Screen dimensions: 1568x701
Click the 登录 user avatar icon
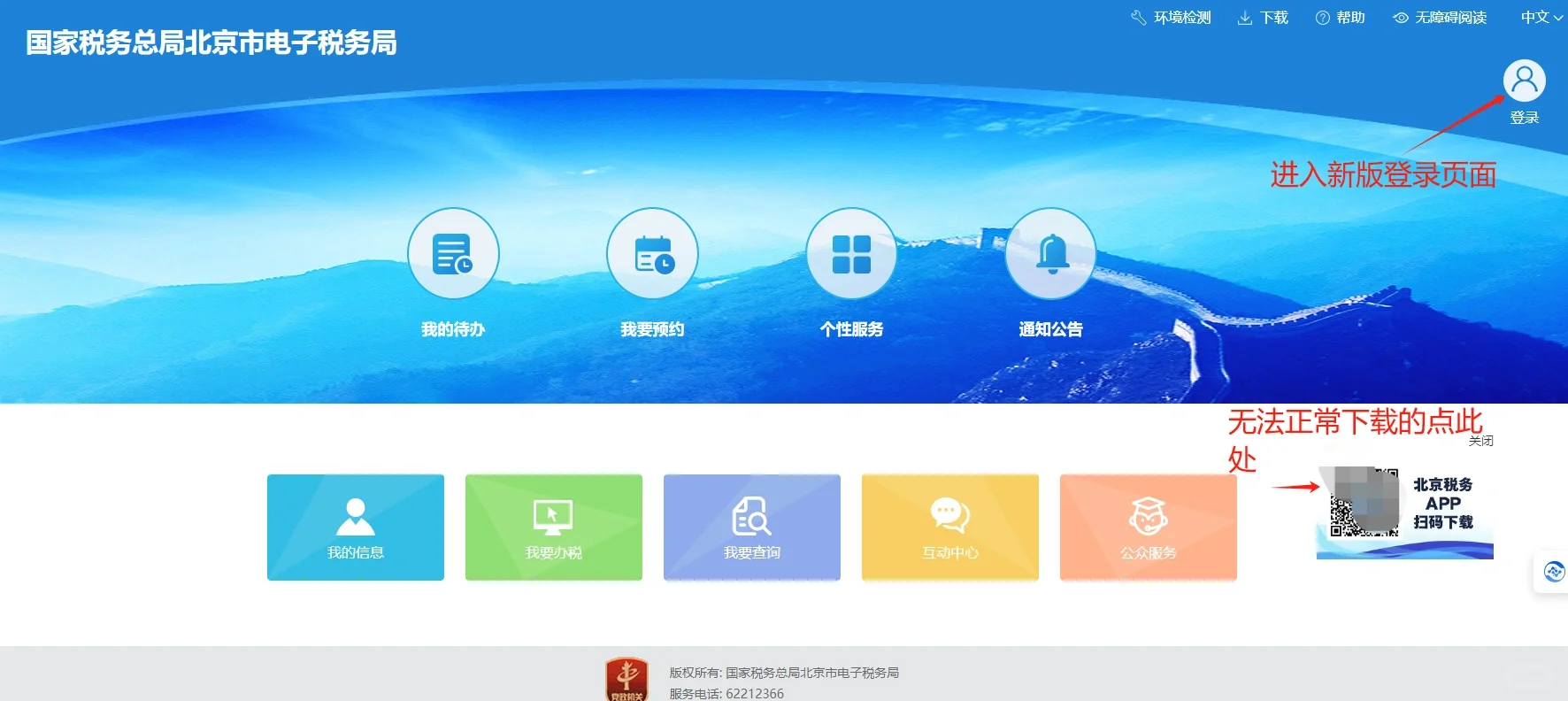coord(1524,81)
